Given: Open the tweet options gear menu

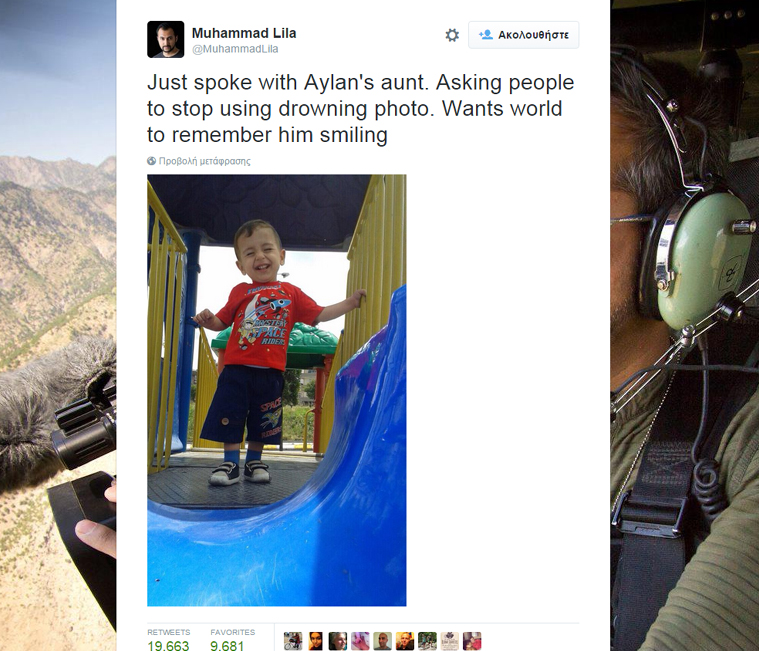Looking at the screenshot, I should click(x=452, y=35).
